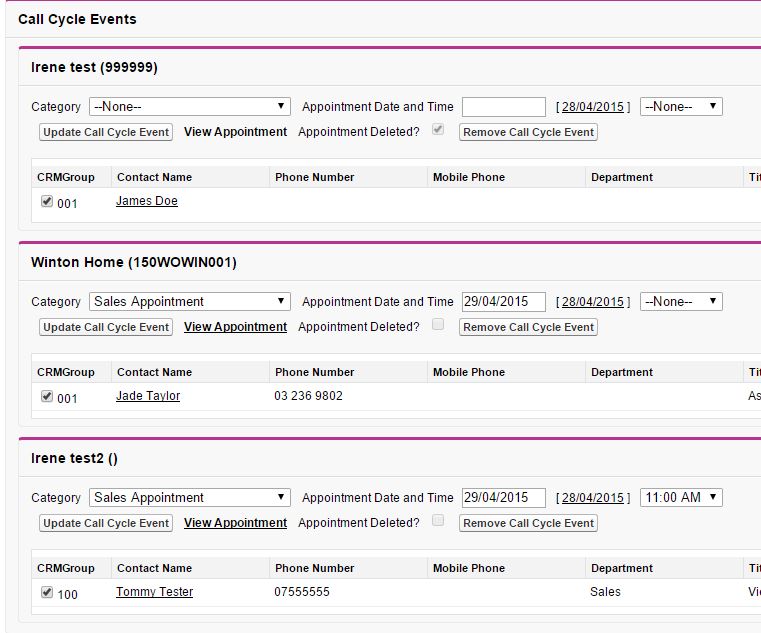761x633 pixels.
Task: Click 28/04/2015 date link for Irene test2
Action: pos(592,498)
